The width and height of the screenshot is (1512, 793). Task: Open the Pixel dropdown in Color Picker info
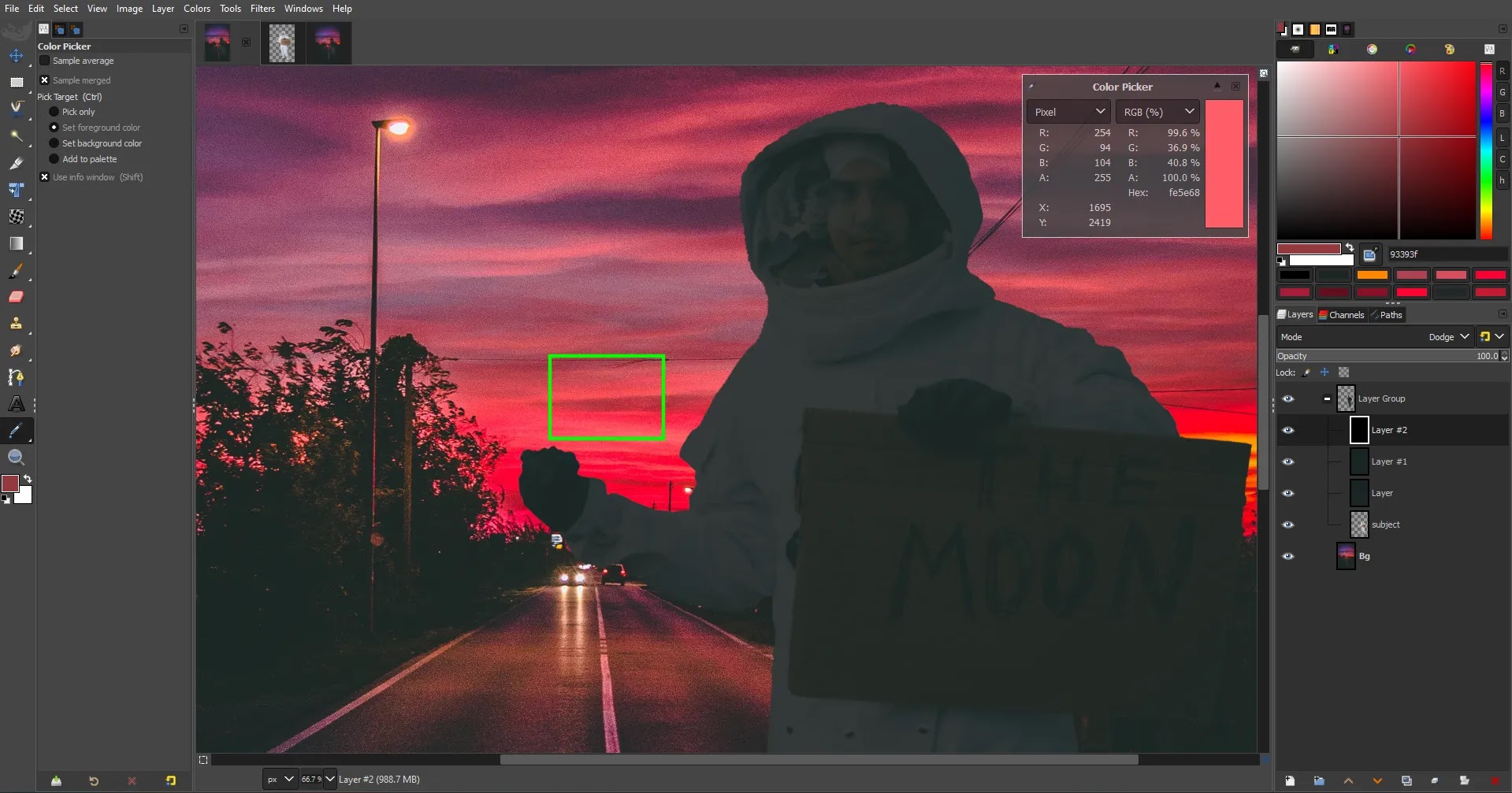pos(1069,112)
